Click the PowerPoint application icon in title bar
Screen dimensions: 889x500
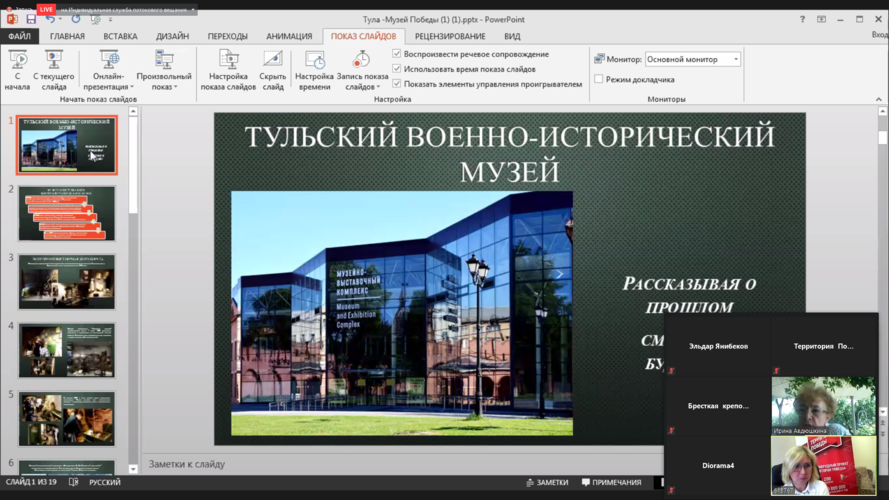click(x=12, y=19)
